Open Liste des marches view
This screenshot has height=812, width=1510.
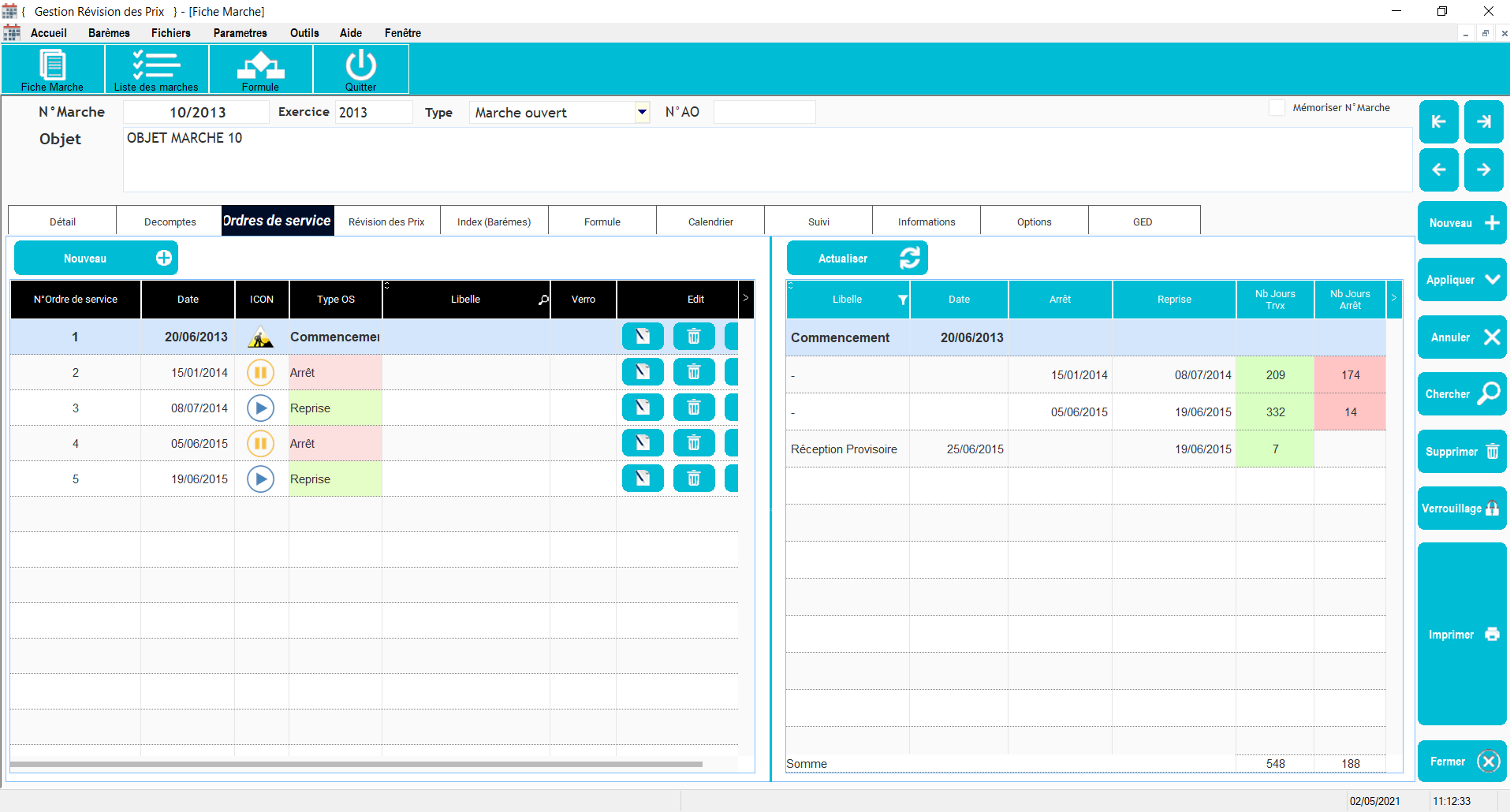(156, 69)
